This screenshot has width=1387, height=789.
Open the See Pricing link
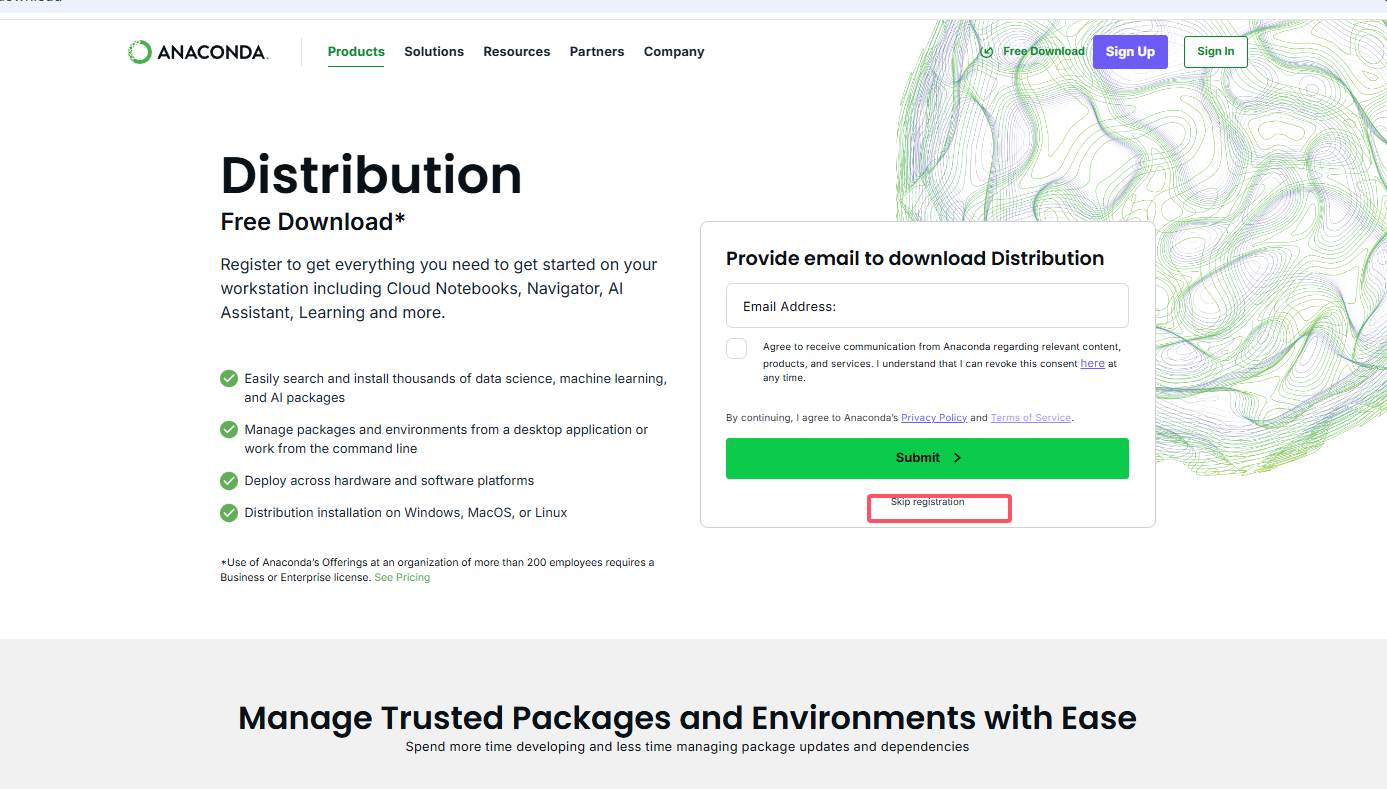click(x=402, y=578)
